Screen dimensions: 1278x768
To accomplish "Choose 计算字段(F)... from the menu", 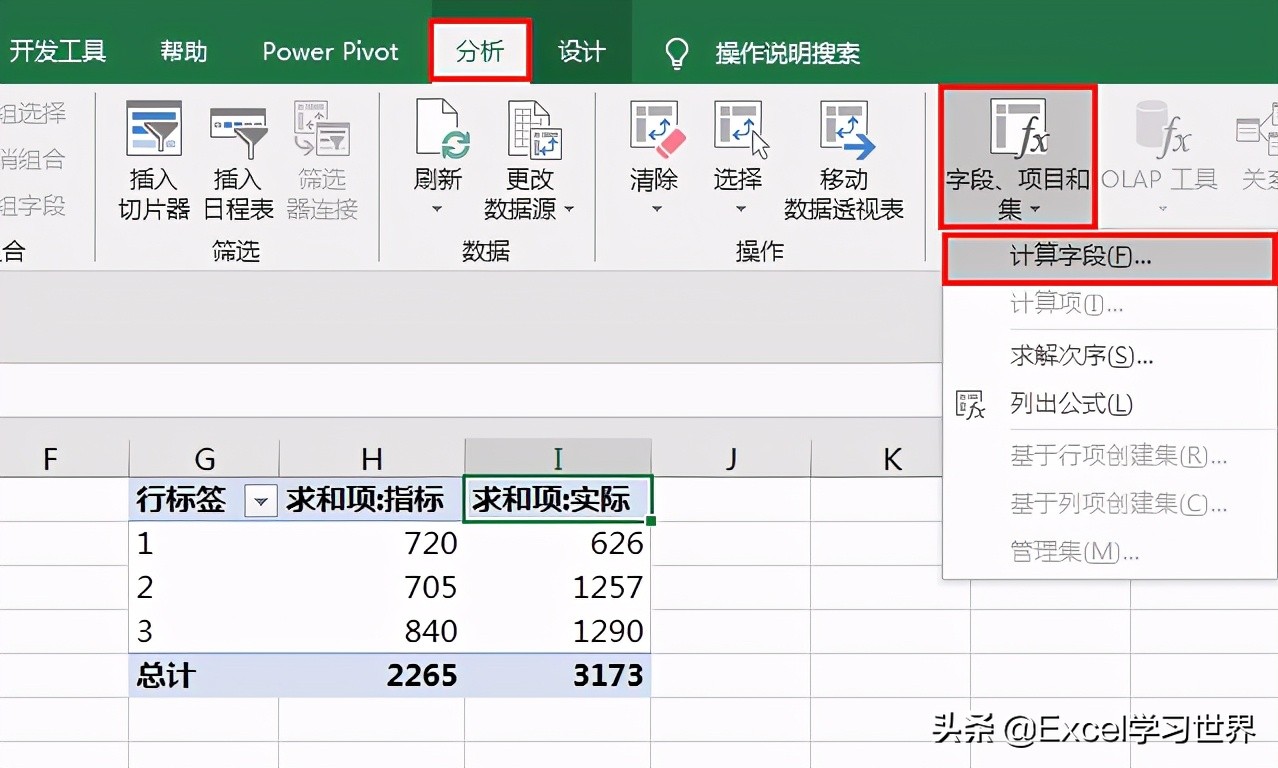I will click(1110, 257).
